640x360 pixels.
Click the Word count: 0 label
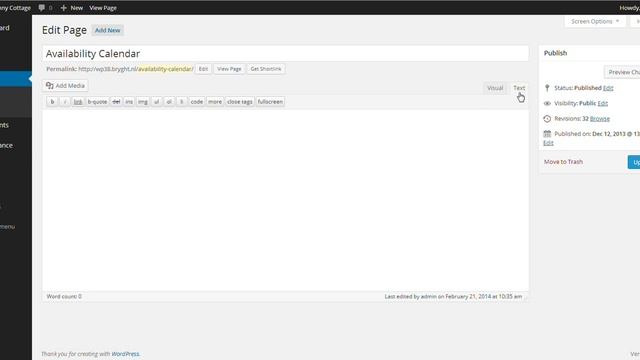coord(64,296)
